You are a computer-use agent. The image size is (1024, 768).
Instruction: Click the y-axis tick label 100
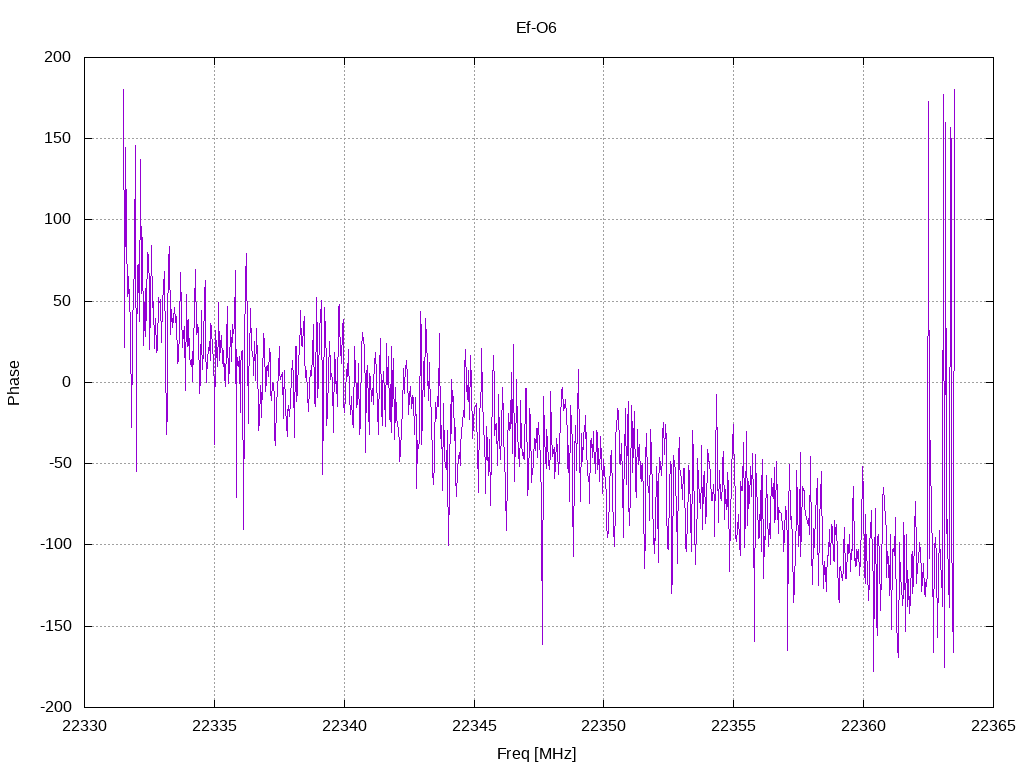coord(57,219)
